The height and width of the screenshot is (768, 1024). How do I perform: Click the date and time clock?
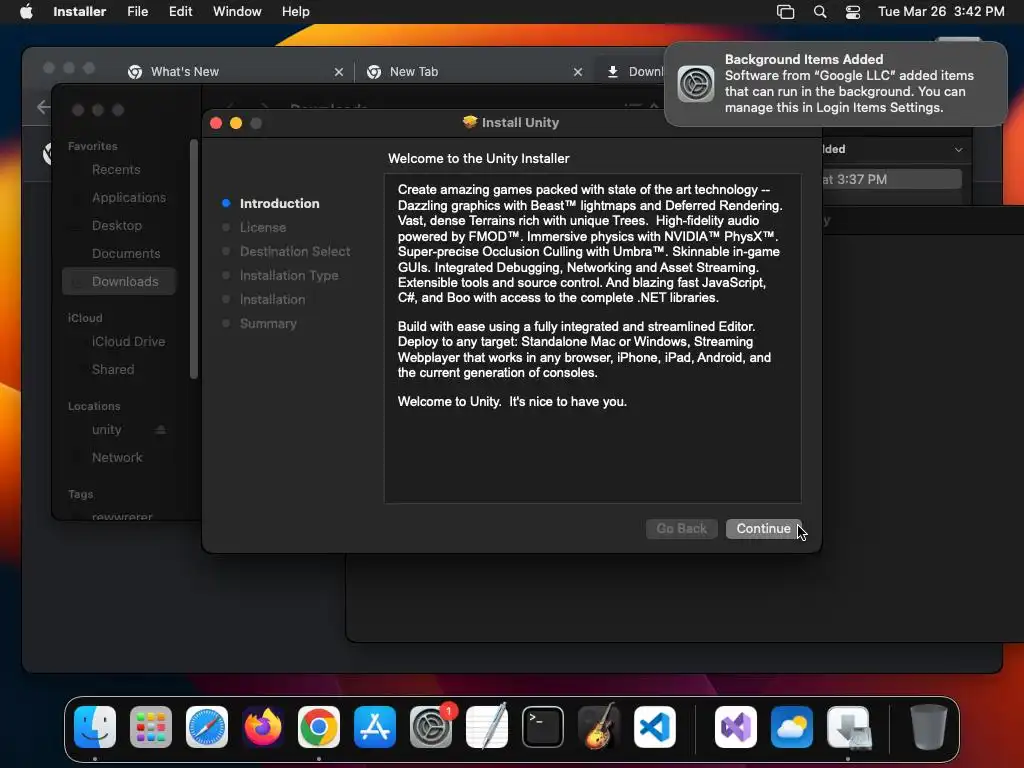click(x=941, y=11)
